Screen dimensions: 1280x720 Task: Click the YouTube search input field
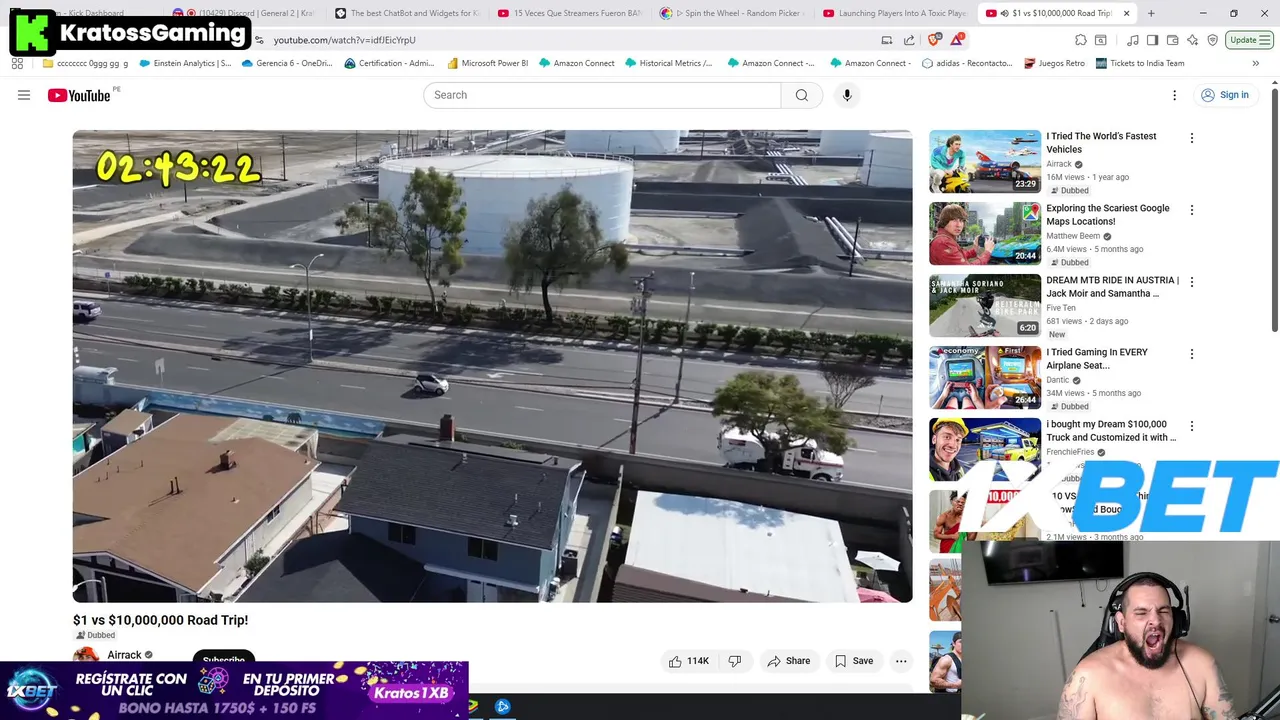point(602,95)
